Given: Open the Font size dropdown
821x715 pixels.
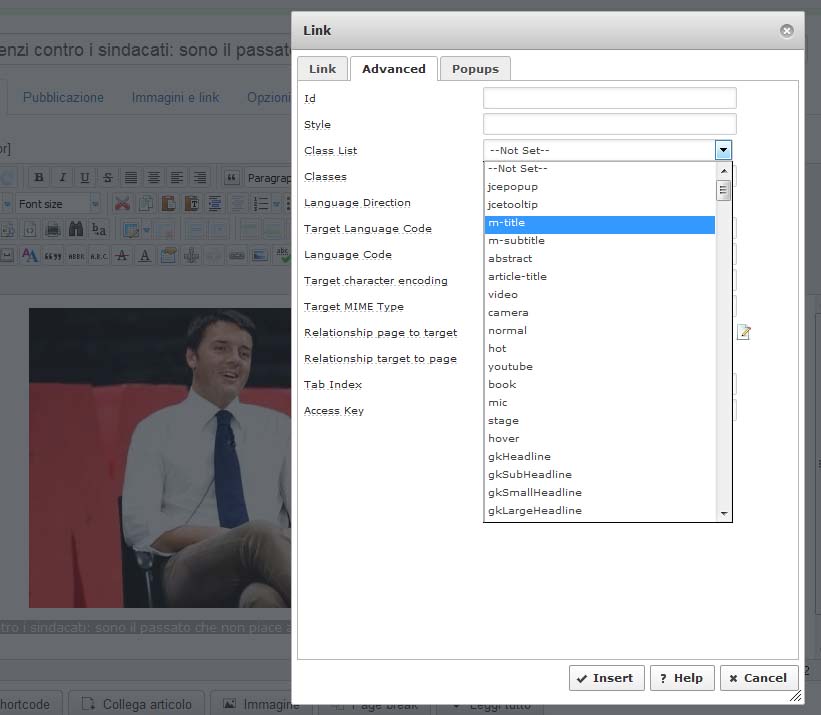Looking at the screenshot, I should 57,204.
